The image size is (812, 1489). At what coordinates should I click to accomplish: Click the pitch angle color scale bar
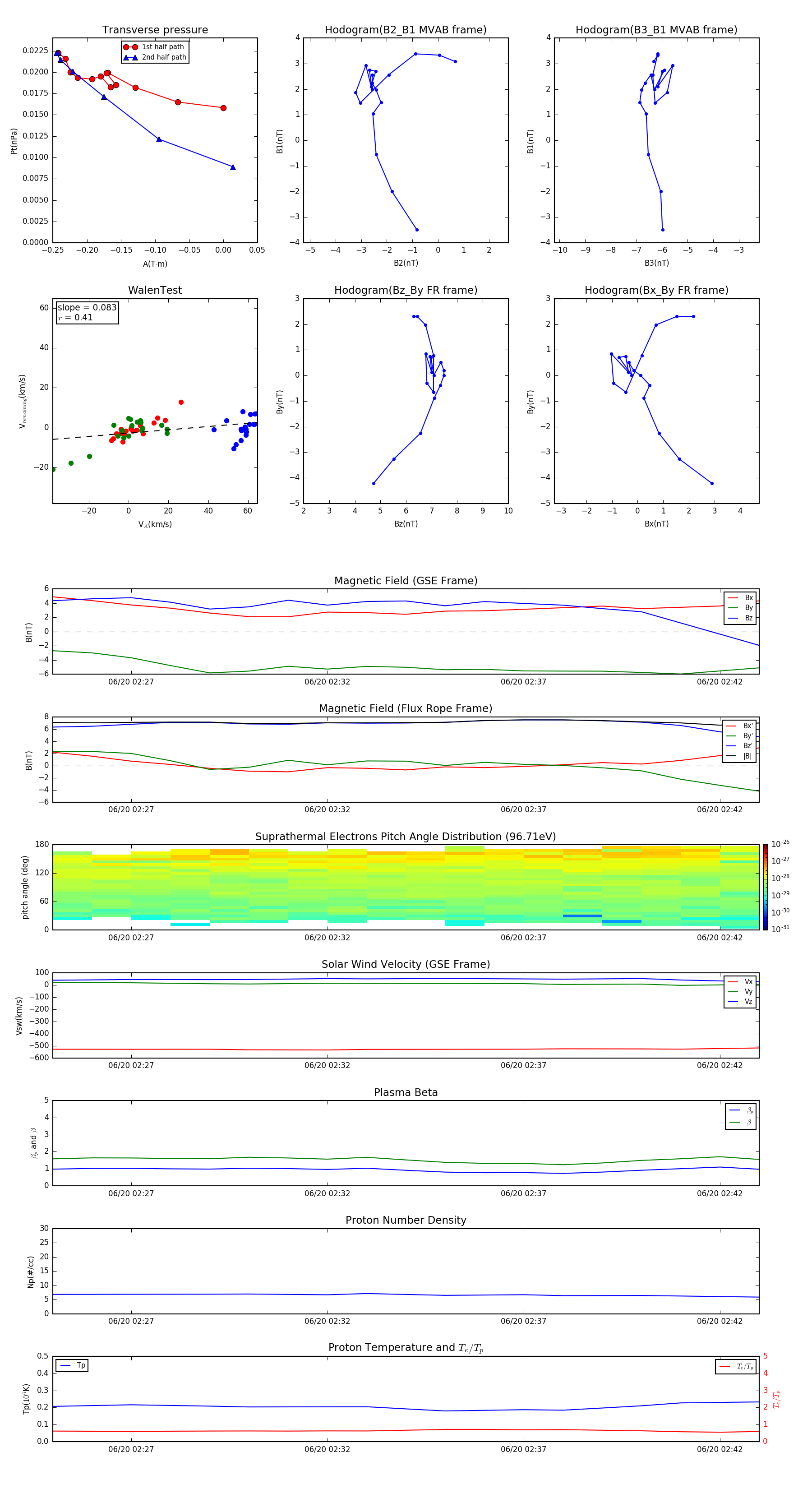[x=765, y=887]
